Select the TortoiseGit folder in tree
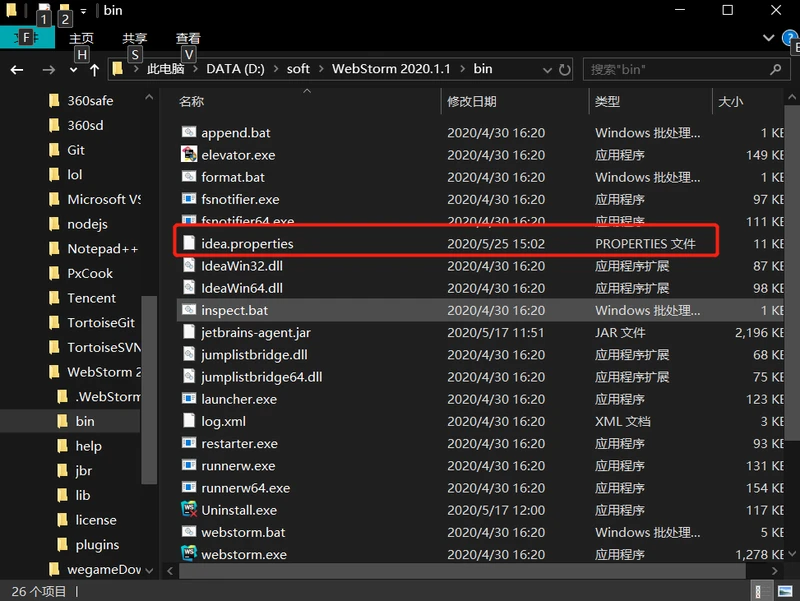This screenshot has width=800, height=601. (x=101, y=322)
